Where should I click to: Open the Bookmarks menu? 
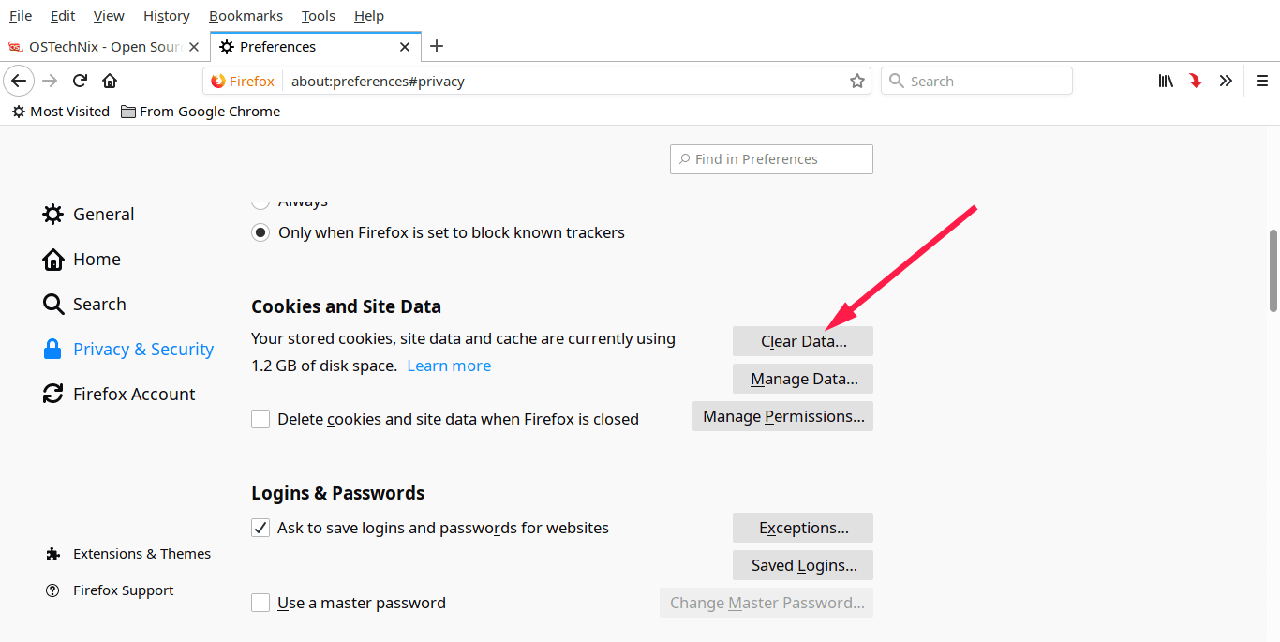click(246, 16)
